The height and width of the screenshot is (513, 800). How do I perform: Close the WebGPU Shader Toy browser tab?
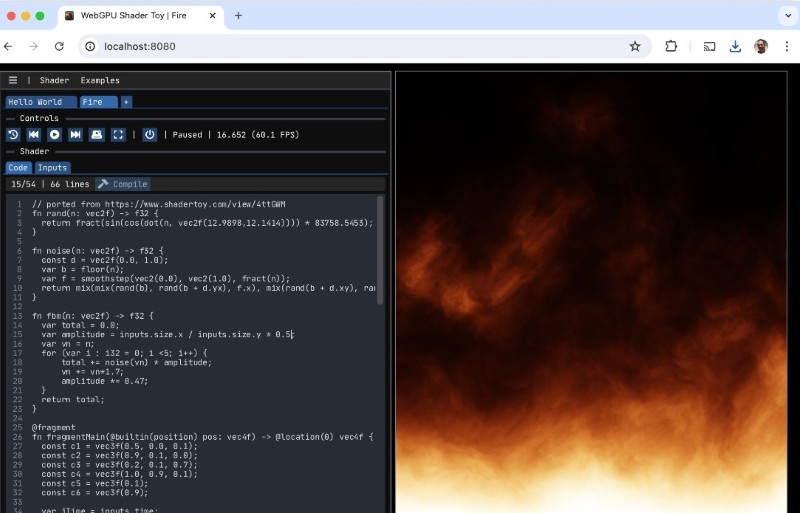(212, 15)
